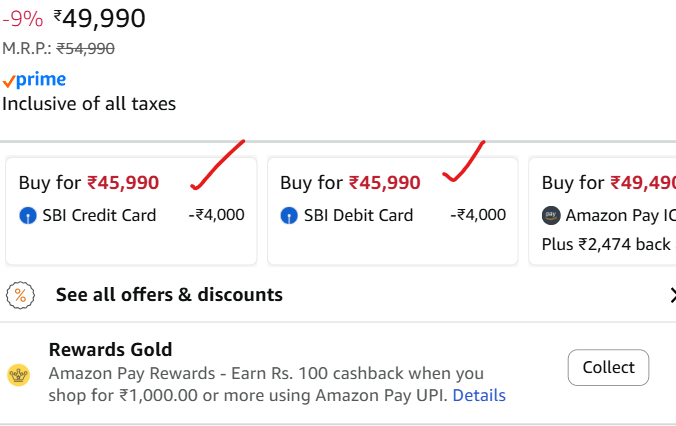Click the struck-through M.R.P. ₹54,990 price
The image size is (676, 426).
(x=85, y=48)
